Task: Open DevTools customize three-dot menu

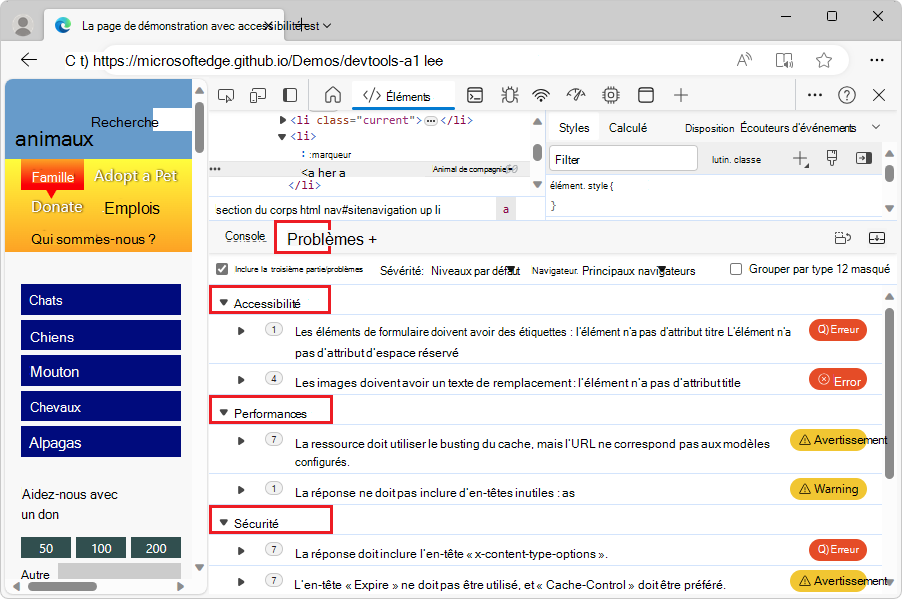Action: 815,95
